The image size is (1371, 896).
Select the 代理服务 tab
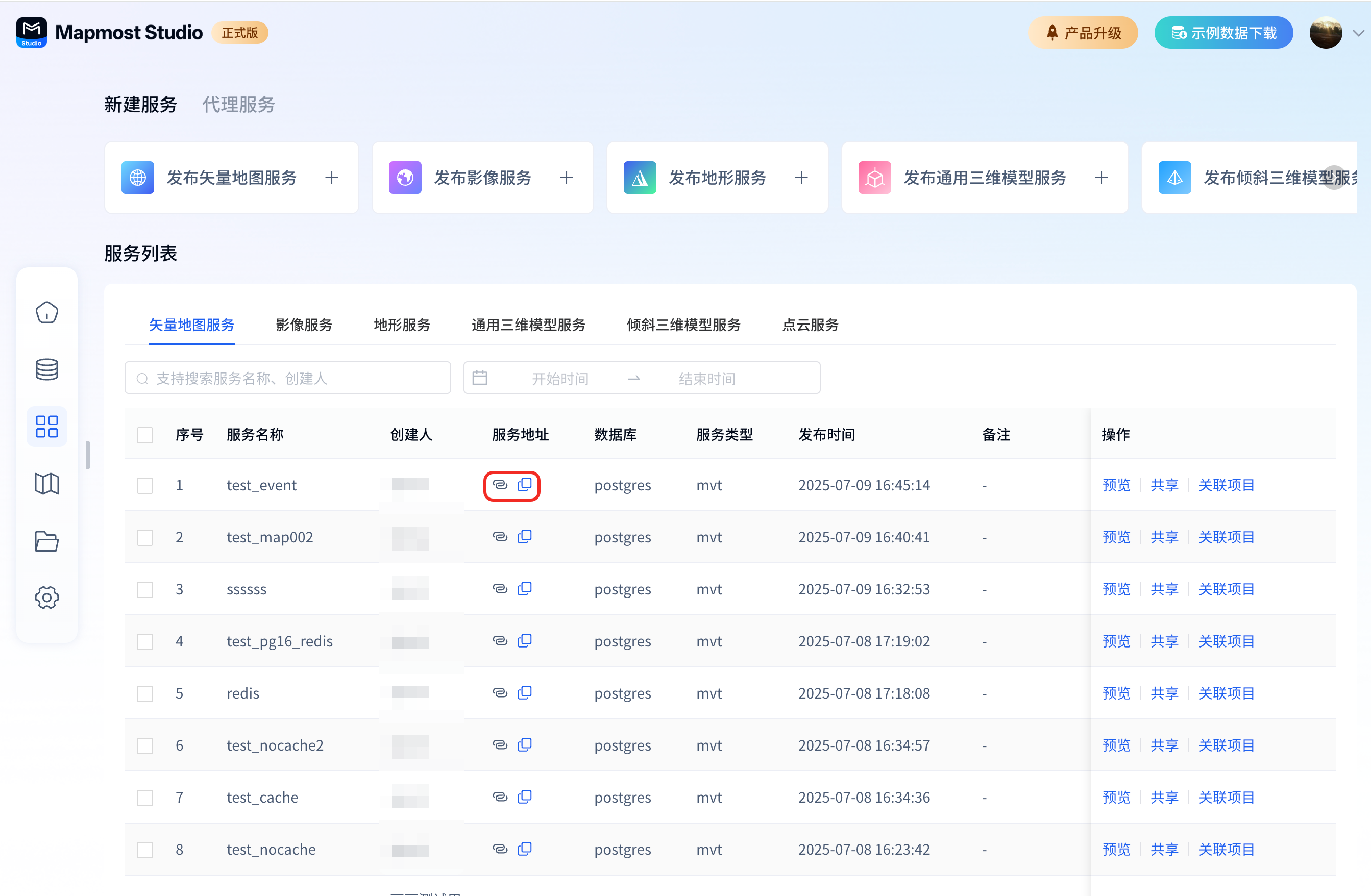238,105
